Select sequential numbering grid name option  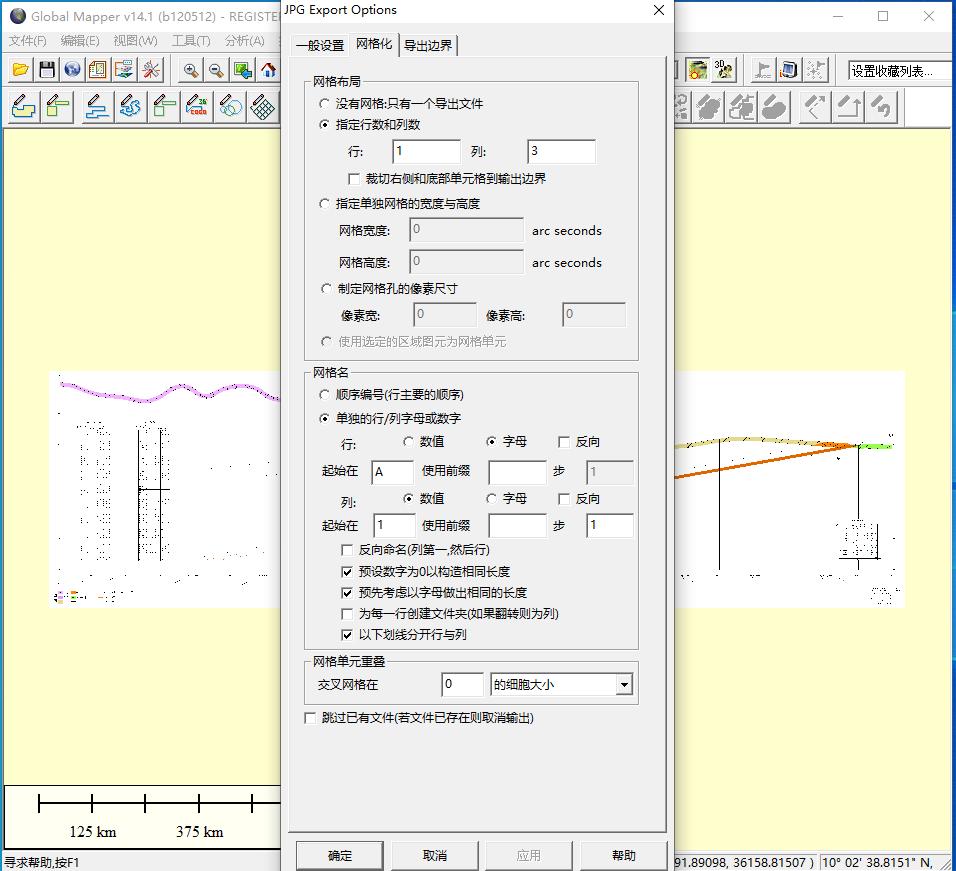[x=324, y=395]
